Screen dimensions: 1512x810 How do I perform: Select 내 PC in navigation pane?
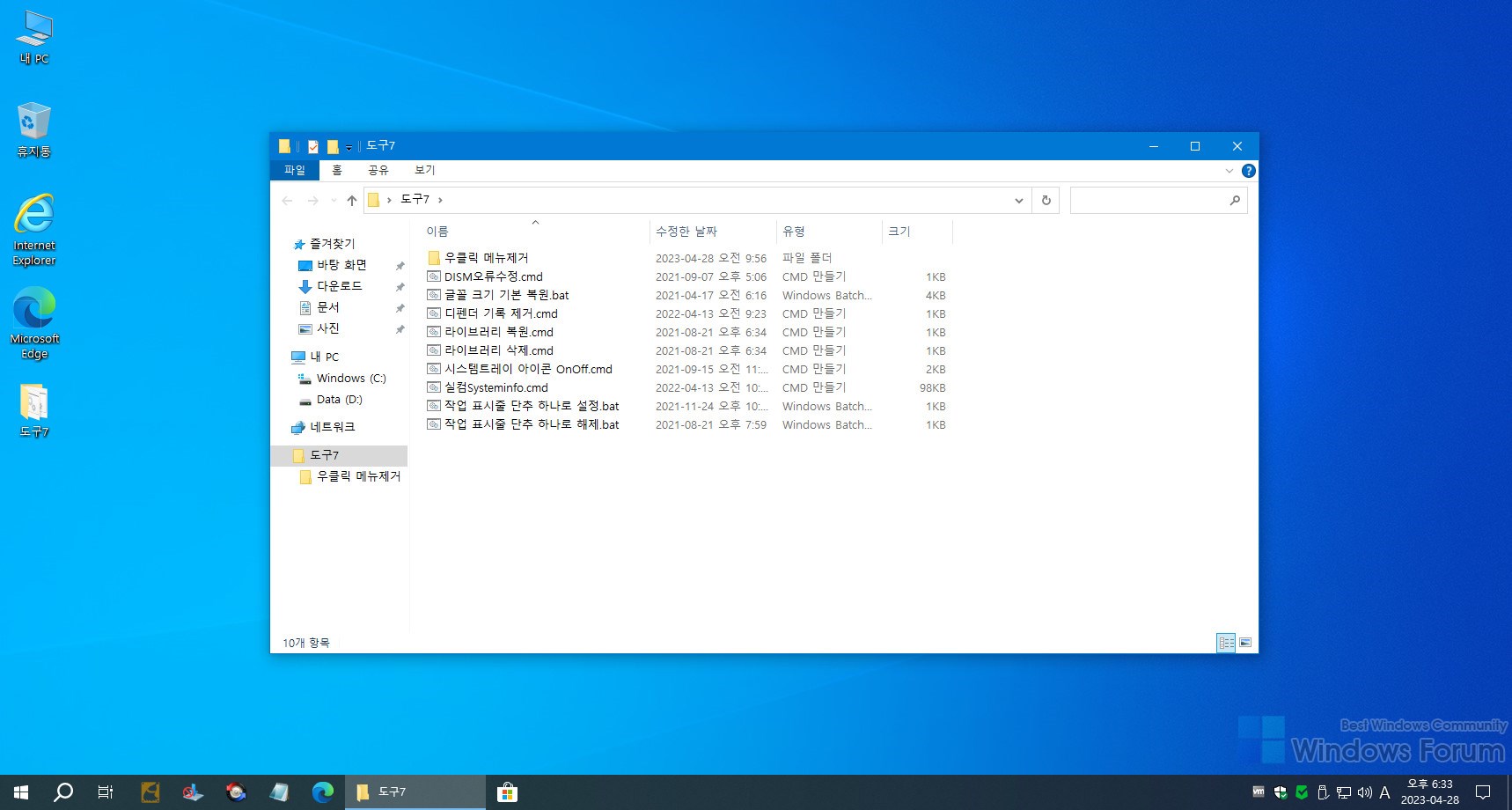315,357
